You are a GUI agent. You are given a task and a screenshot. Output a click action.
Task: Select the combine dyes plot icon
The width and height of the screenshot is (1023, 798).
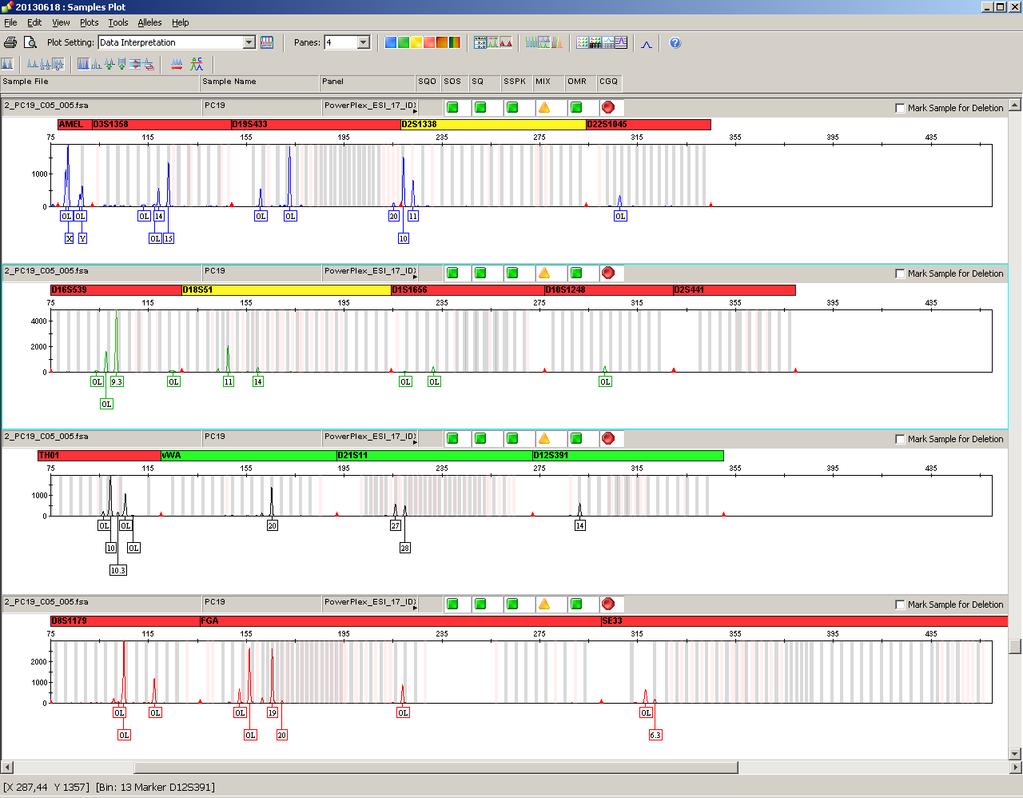531,42
